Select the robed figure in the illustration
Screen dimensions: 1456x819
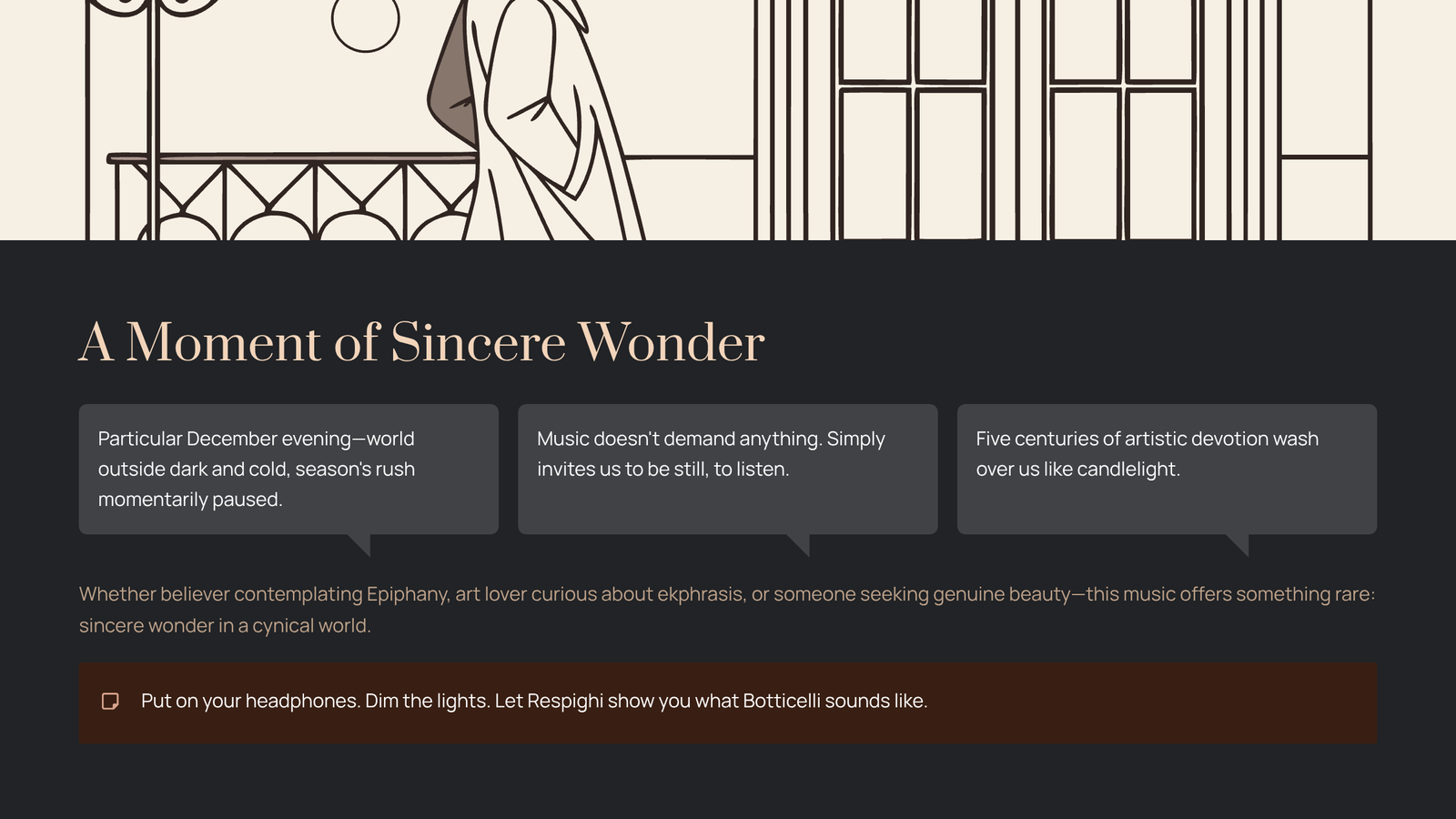click(537, 118)
